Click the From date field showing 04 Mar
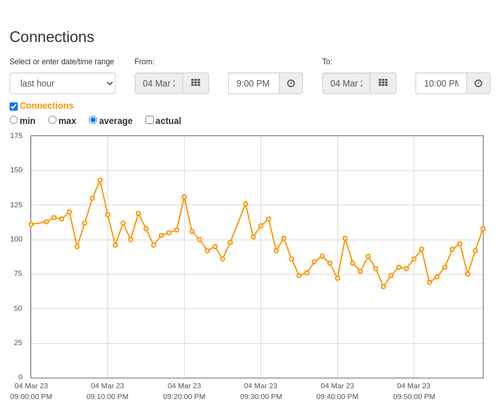The image size is (500, 403). [159, 83]
